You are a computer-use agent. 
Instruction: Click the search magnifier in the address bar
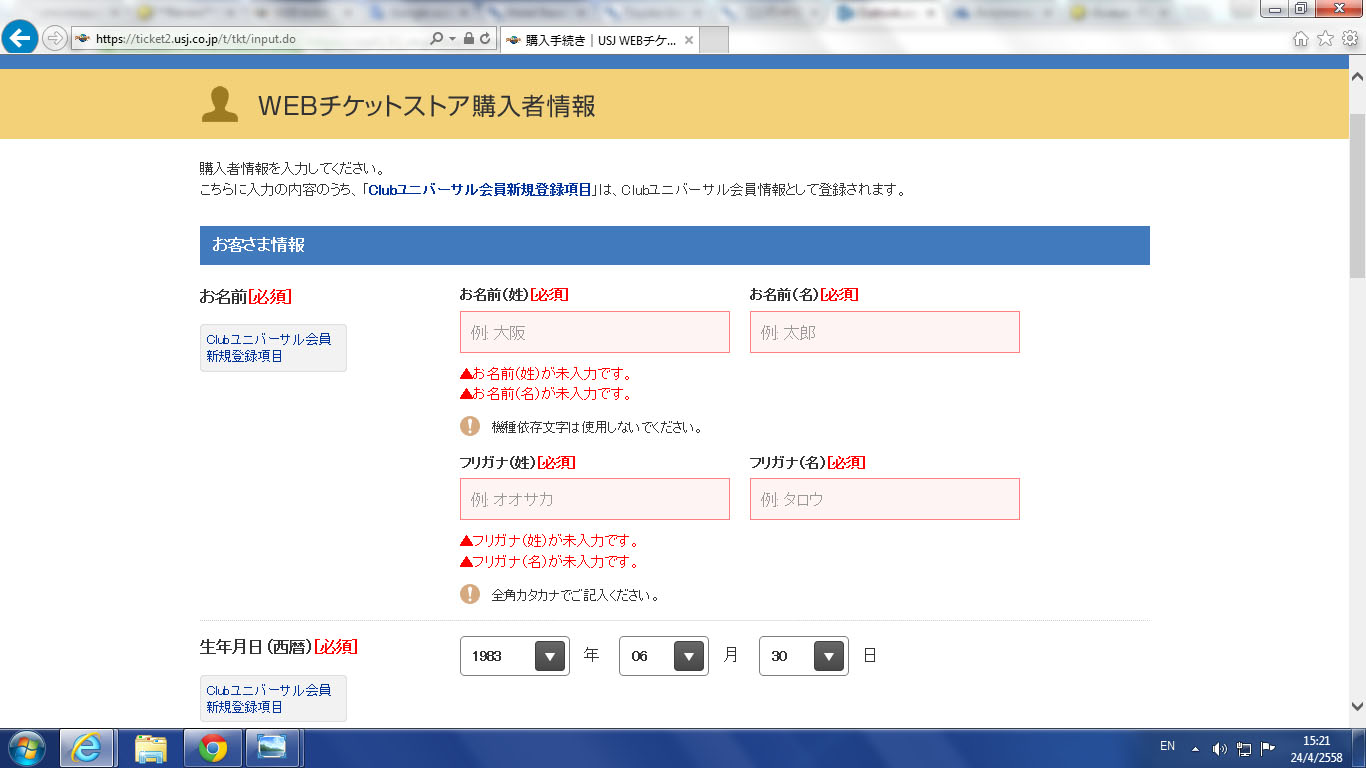(436, 39)
